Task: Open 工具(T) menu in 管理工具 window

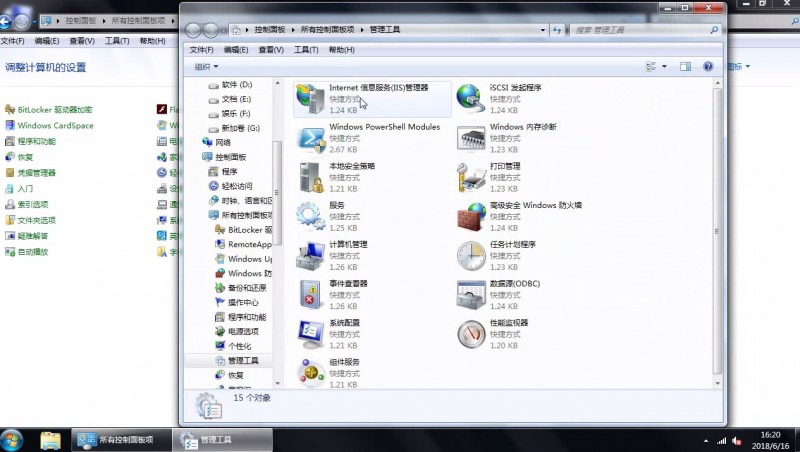Action: [306, 49]
